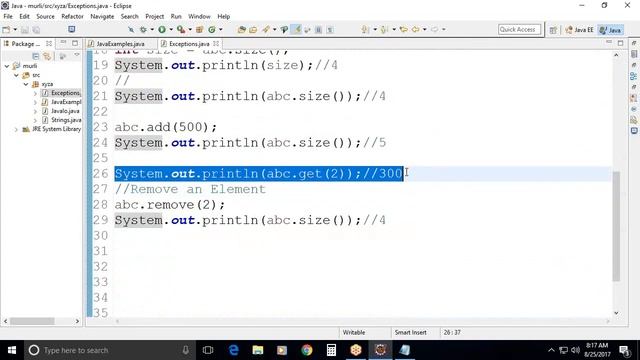The image size is (640, 360).
Task: Toggle Block Selection Mode in the toolbar
Action: 319,29
